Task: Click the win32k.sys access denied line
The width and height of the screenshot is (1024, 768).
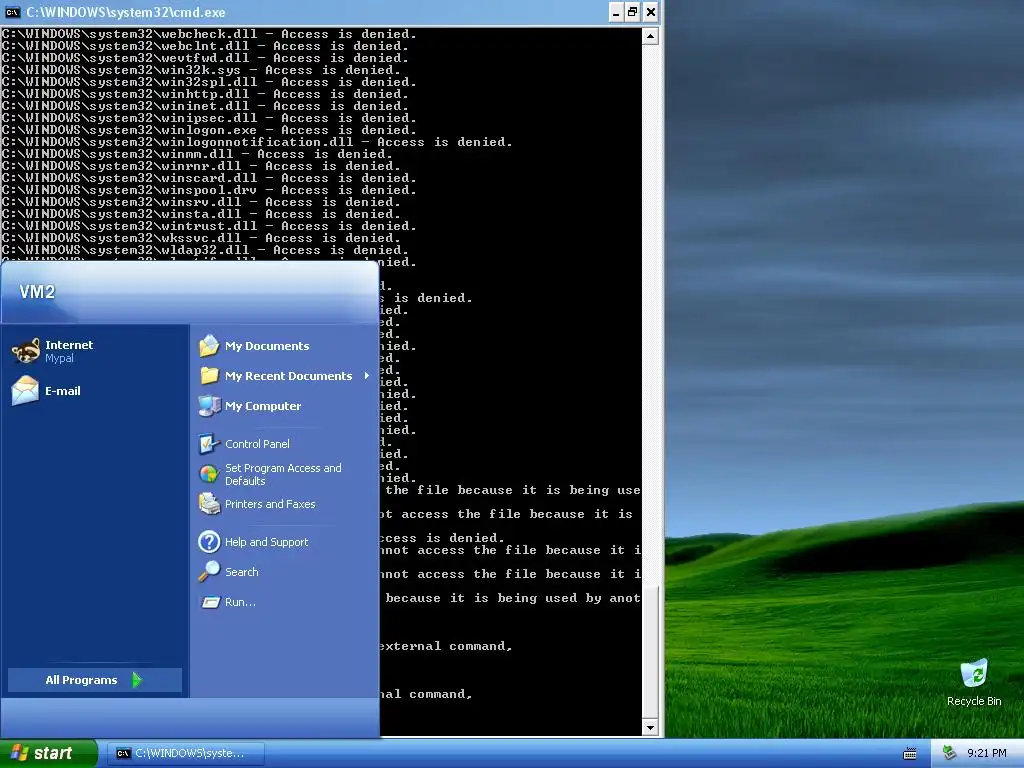Action: click(x=200, y=70)
